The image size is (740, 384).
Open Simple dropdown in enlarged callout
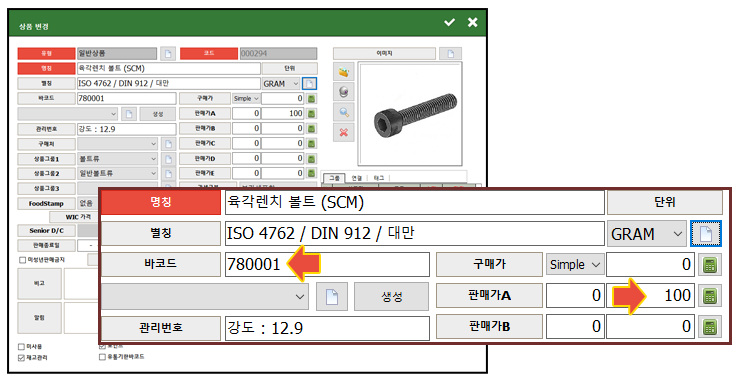coord(575,265)
